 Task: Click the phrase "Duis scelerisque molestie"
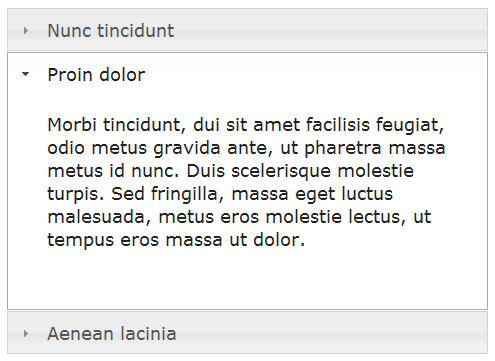pos(300,171)
